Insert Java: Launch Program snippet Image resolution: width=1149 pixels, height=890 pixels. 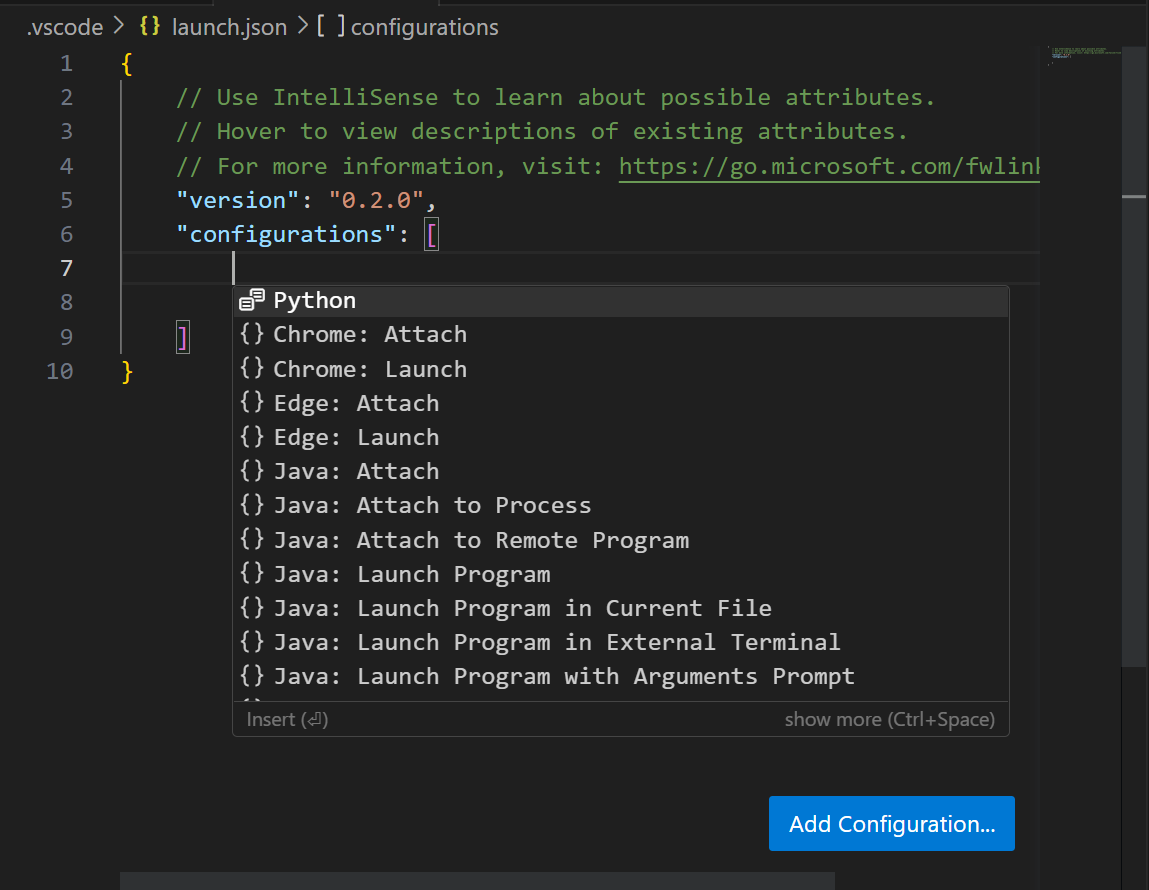click(x=621, y=574)
